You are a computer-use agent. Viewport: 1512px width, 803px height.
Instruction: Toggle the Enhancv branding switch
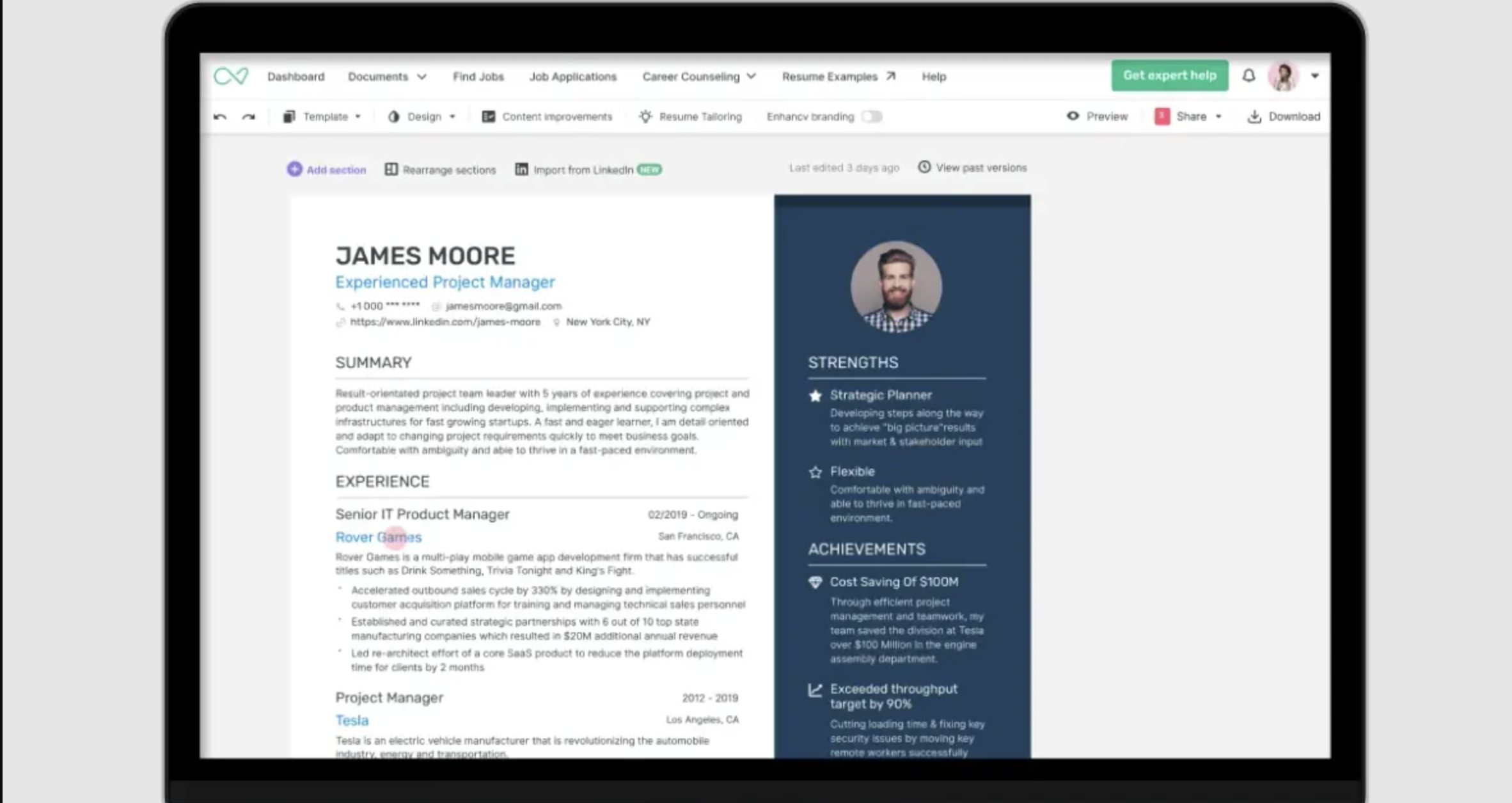871,116
